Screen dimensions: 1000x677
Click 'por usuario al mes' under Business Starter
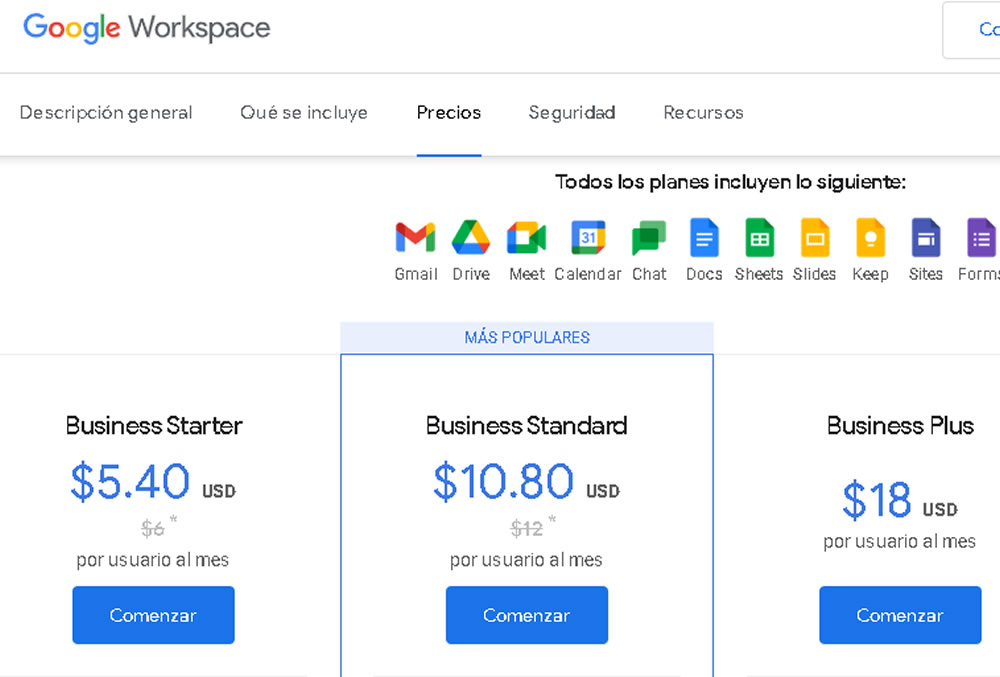click(x=152, y=560)
